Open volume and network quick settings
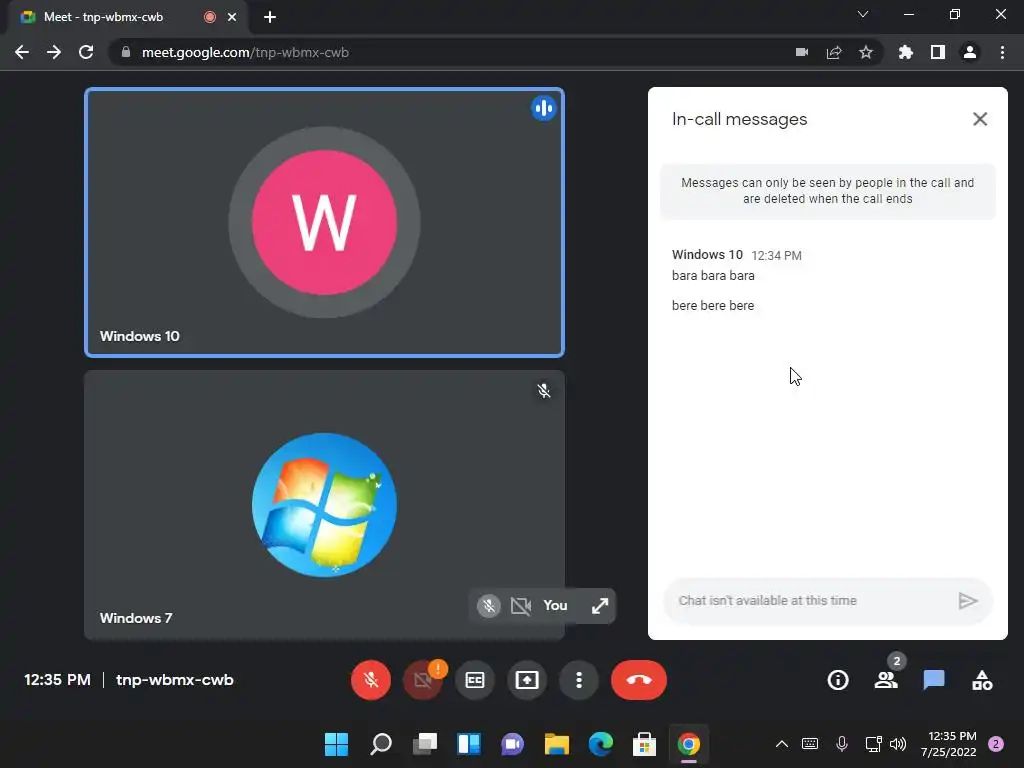 tap(886, 744)
